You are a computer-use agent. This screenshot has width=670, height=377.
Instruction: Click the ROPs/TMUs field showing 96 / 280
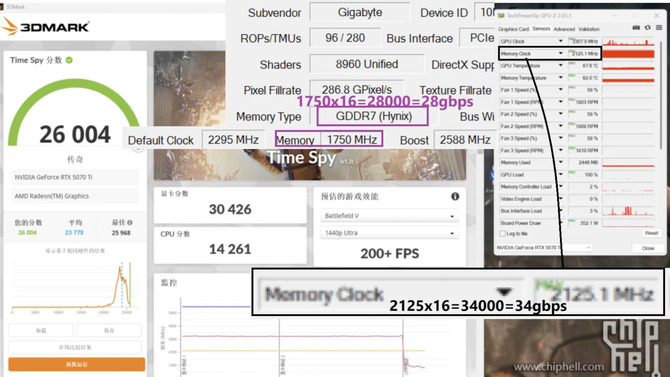(345, 38)
